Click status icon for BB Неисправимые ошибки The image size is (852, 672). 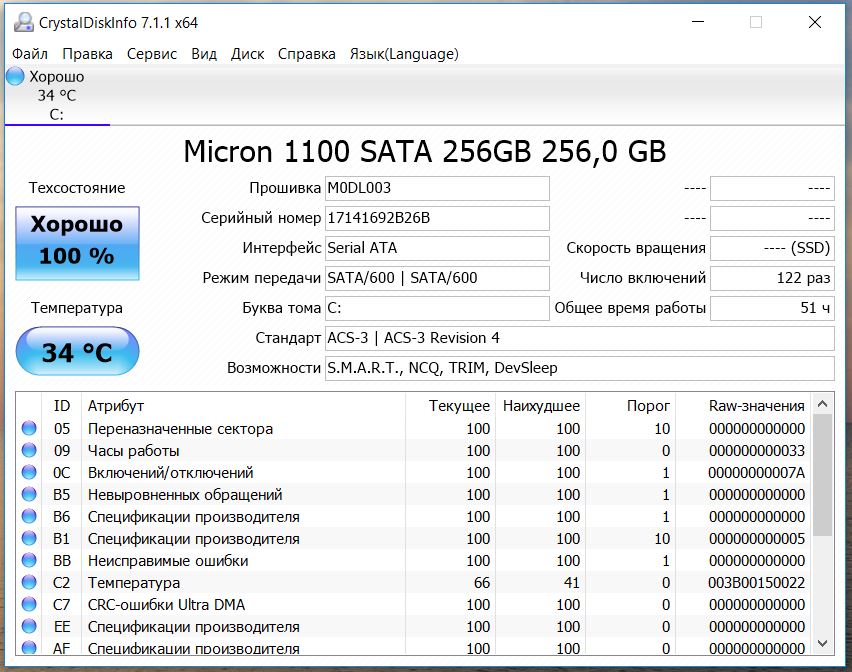[29, 560]
